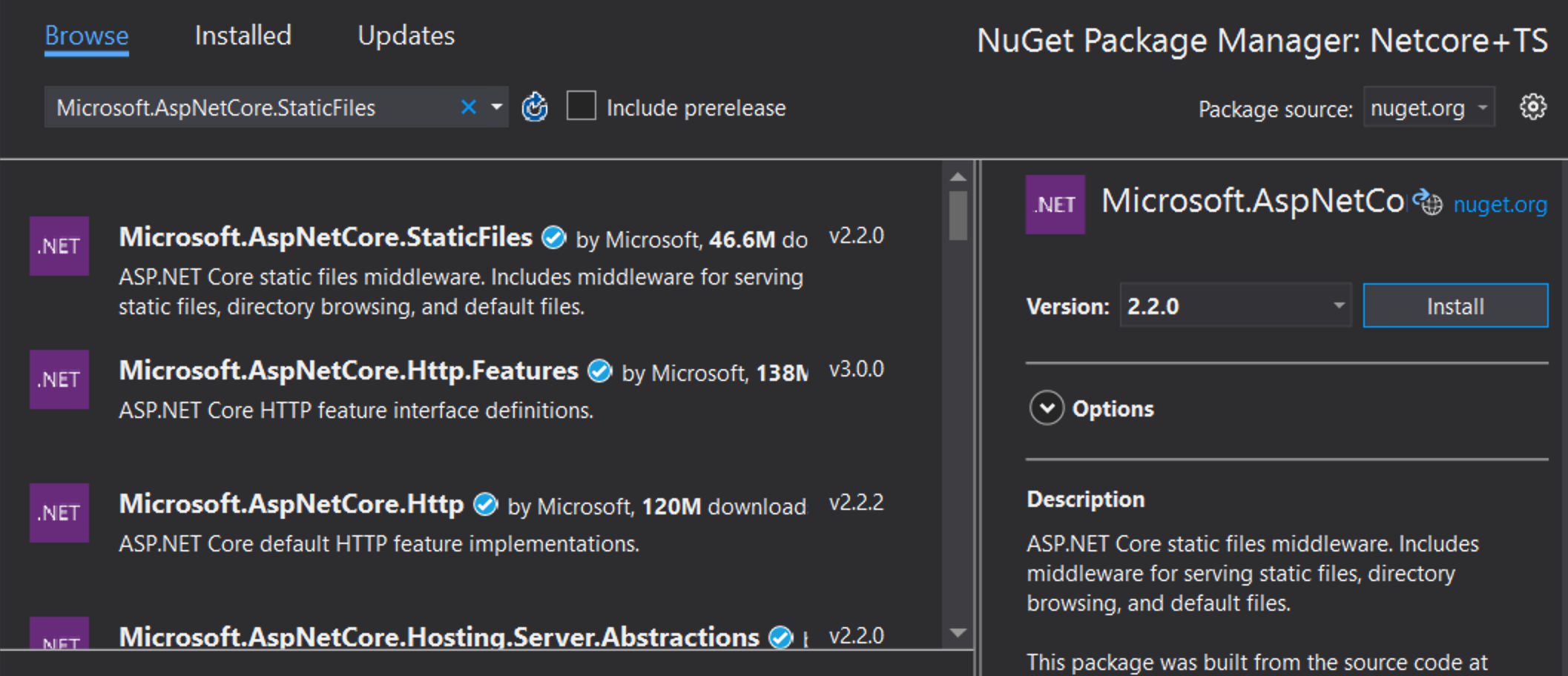
Task: Click the verified checkmark next to Microsoft.AspNetCore.Http
Action: (x=485, y=504)
